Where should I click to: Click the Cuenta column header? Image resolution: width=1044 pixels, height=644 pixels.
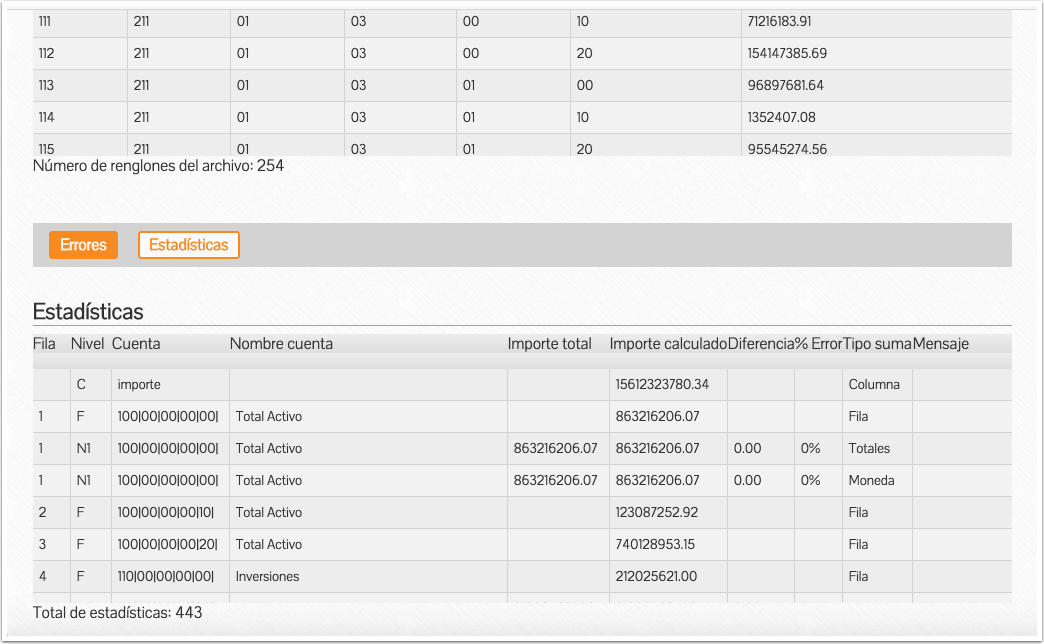[136, 344]
